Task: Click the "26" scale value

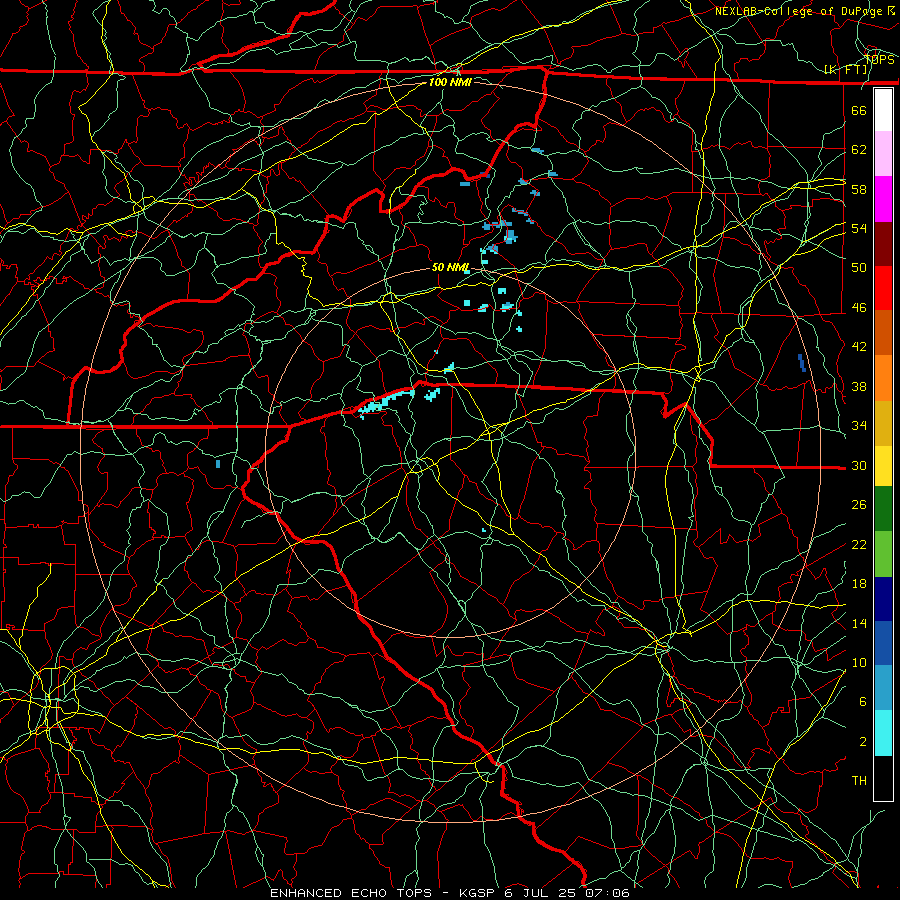Action: 859,505
